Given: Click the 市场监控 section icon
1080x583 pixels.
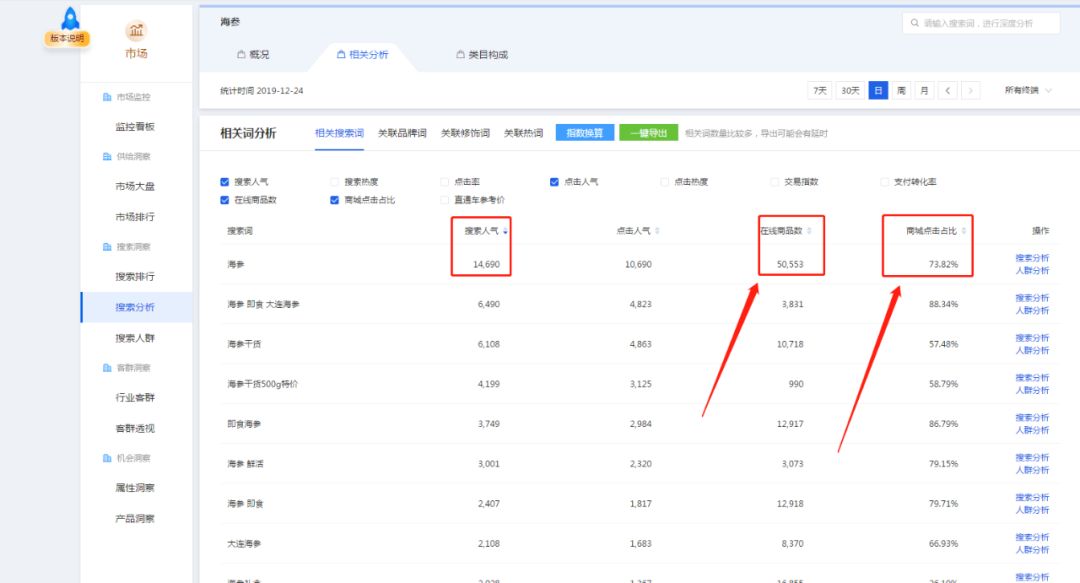Looking at the screenshot, I should (x=107, y=97).
